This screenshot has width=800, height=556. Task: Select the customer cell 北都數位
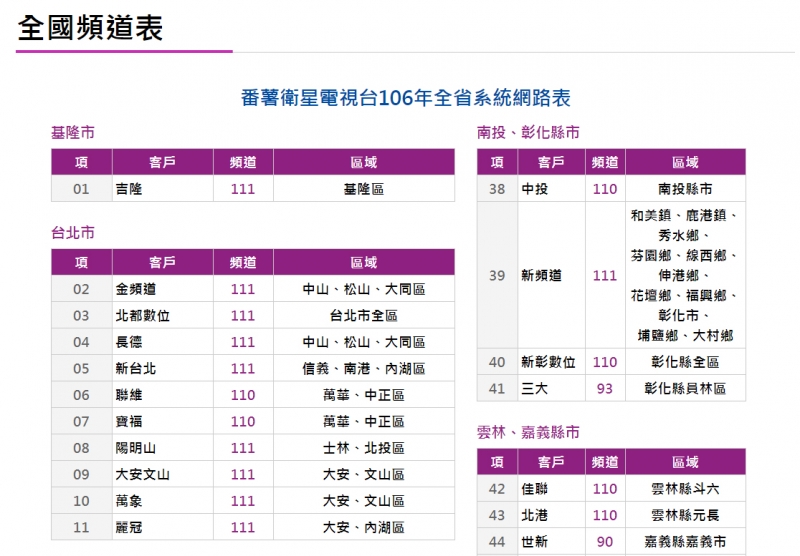click(x=163, y=315)
